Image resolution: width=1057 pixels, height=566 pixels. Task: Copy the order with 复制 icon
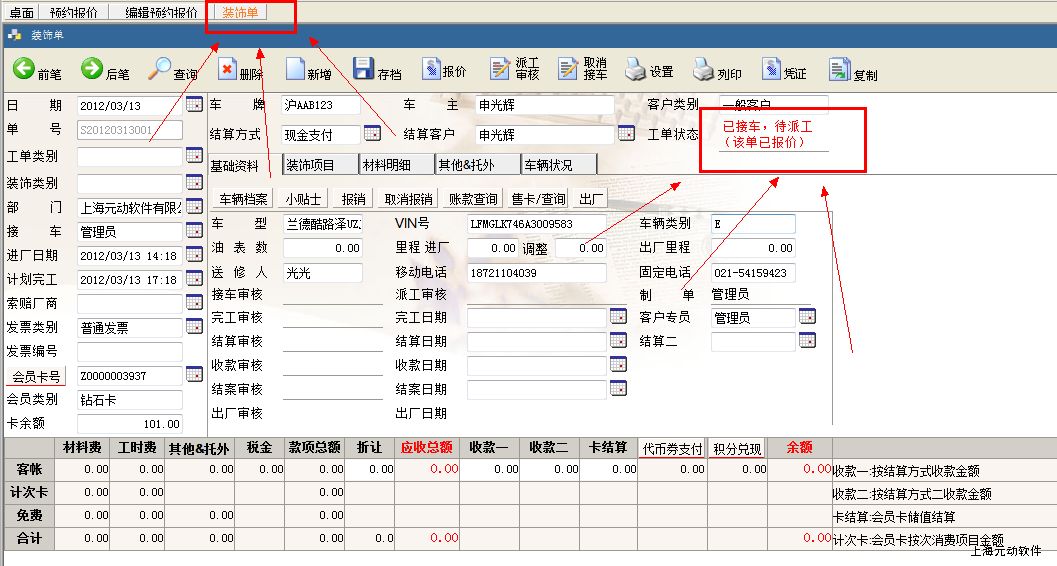839,70
